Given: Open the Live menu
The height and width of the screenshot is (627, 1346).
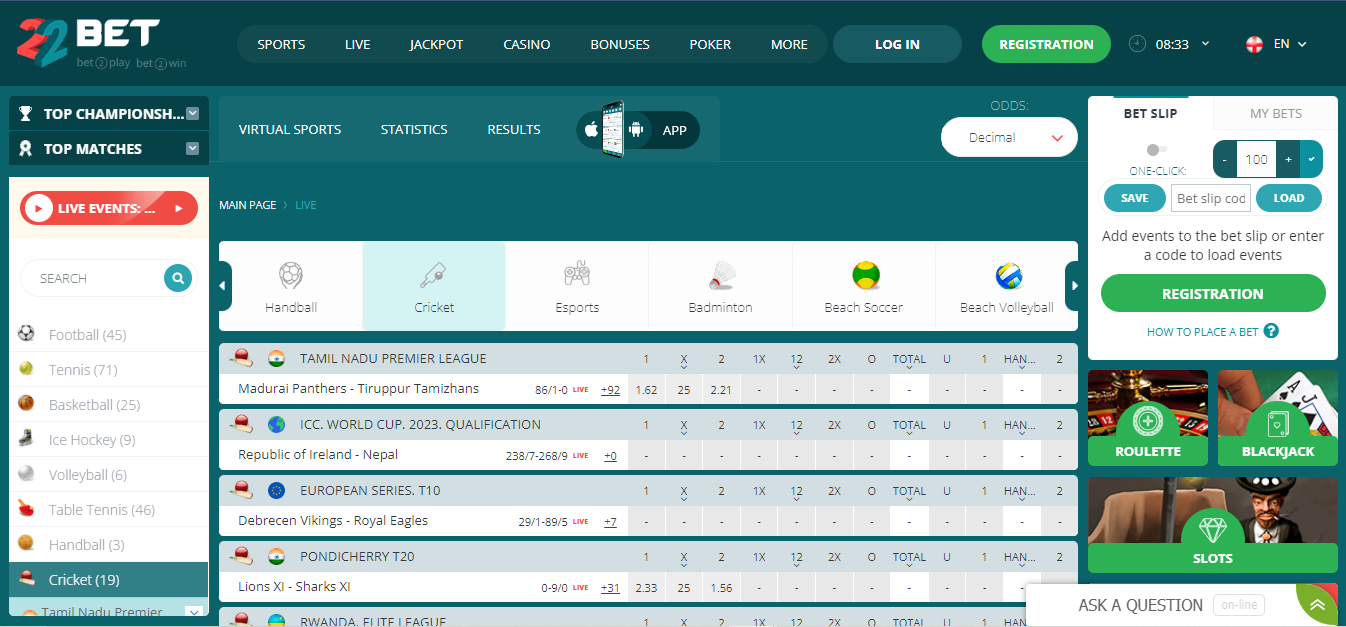Looking at the screenshot, I should click(358, 45).
